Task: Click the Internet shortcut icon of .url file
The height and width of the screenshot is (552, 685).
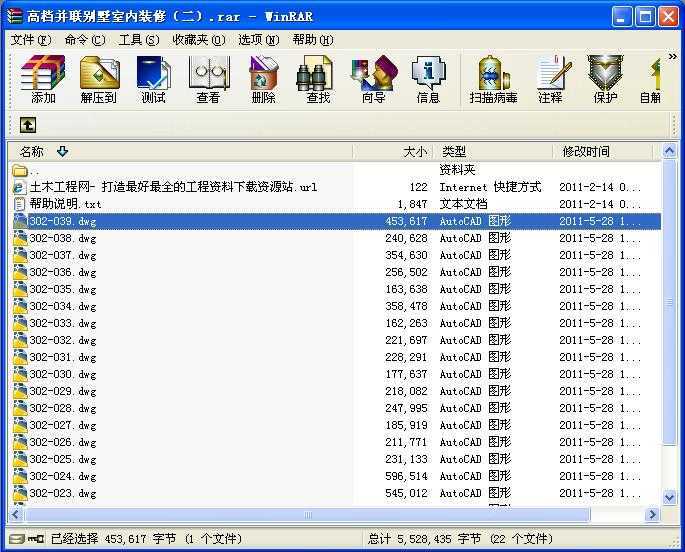Action: (19, 187)
